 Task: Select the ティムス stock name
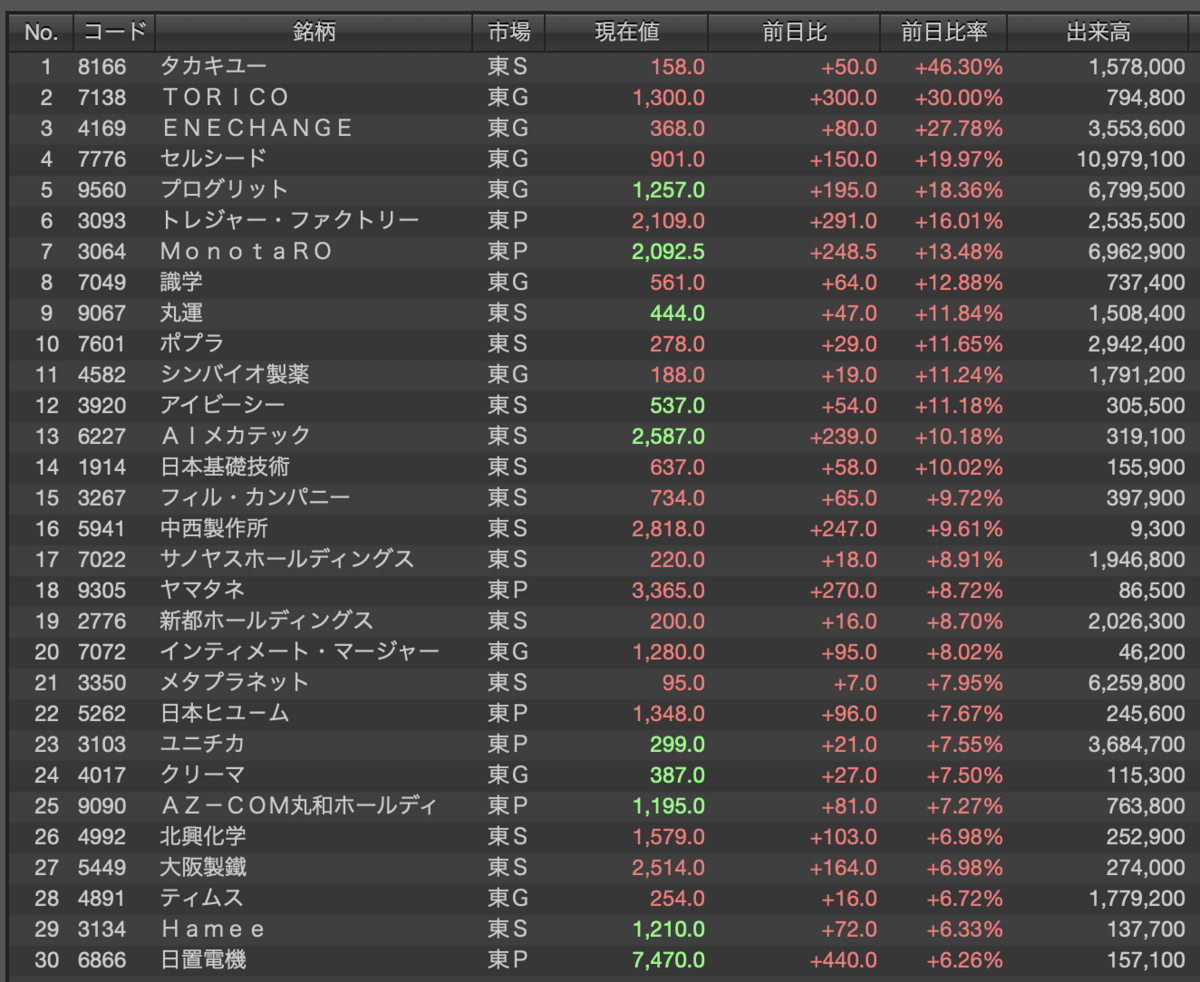pos(201,899)
